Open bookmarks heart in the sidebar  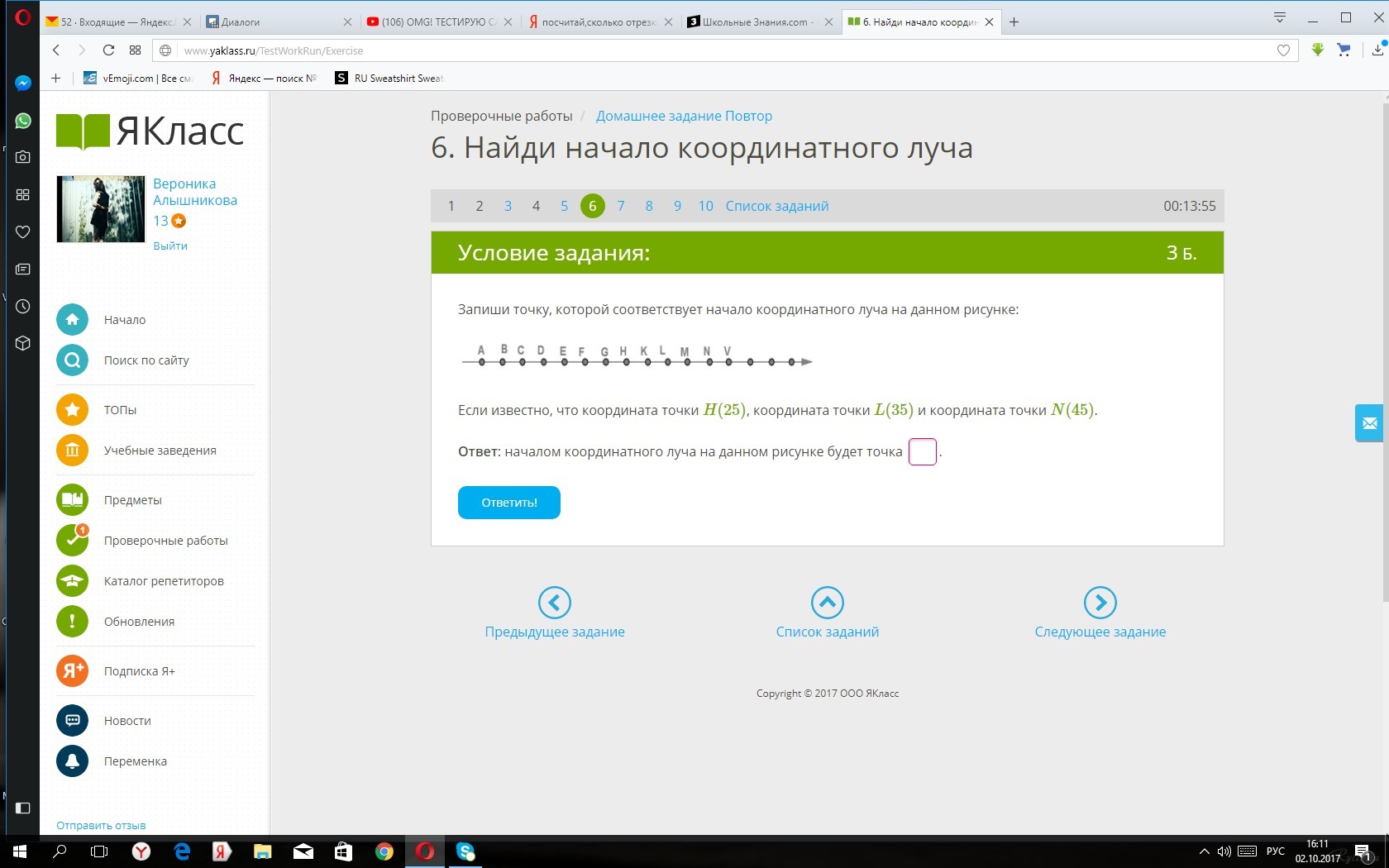pyautogui.click(x=23, y=231)
